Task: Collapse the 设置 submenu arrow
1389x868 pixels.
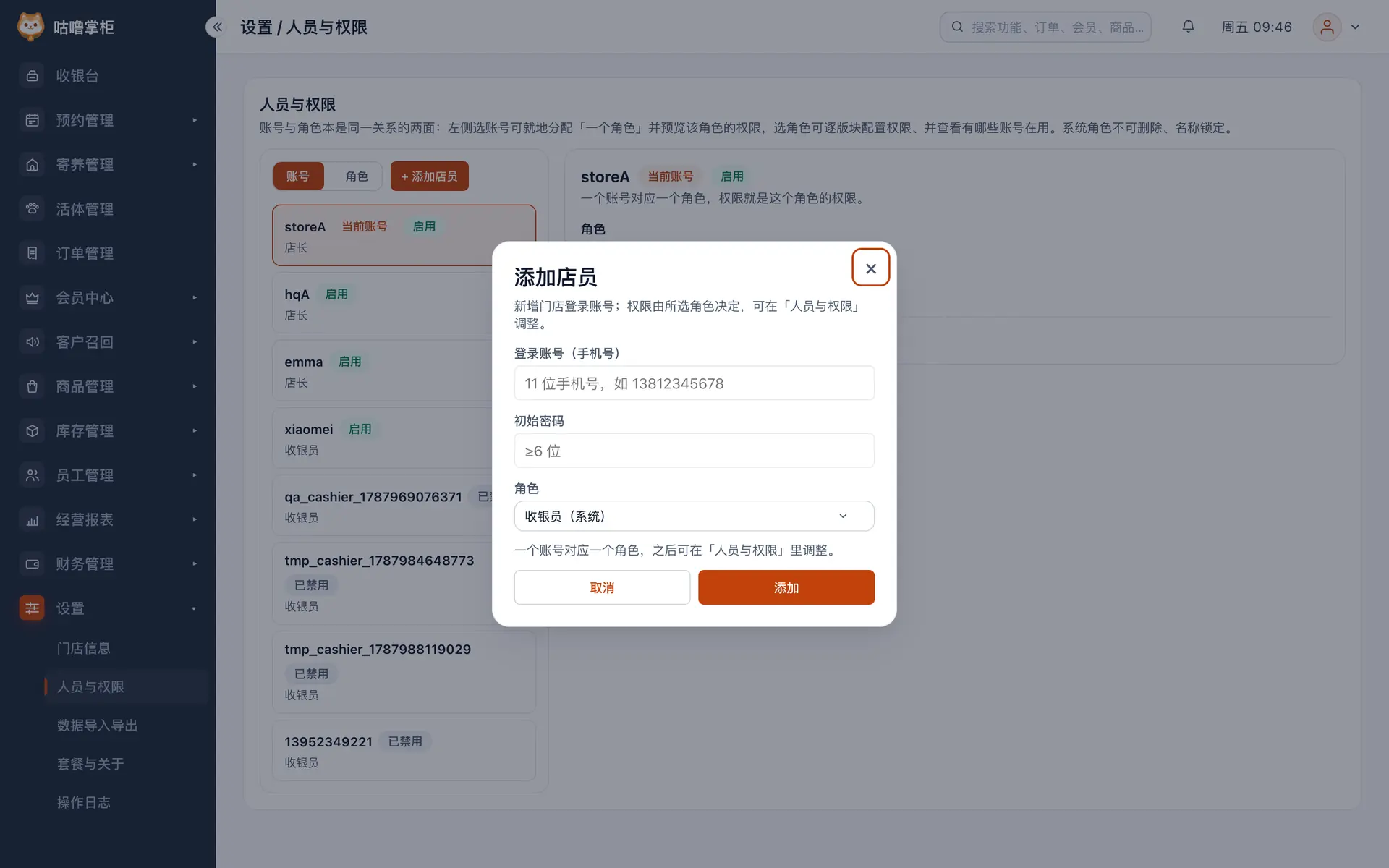Action: pos(194,609)
